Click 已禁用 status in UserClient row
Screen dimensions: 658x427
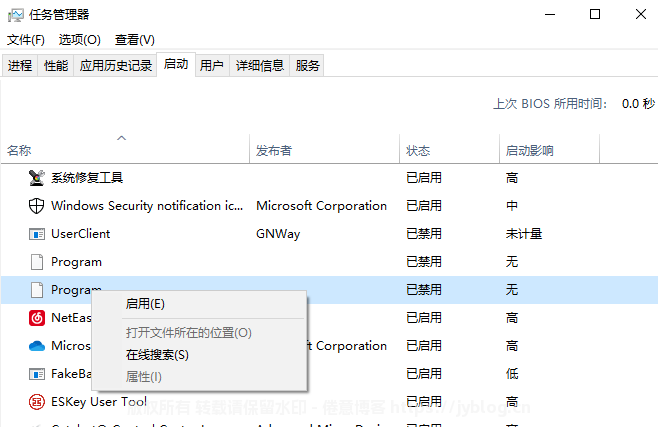424,234
